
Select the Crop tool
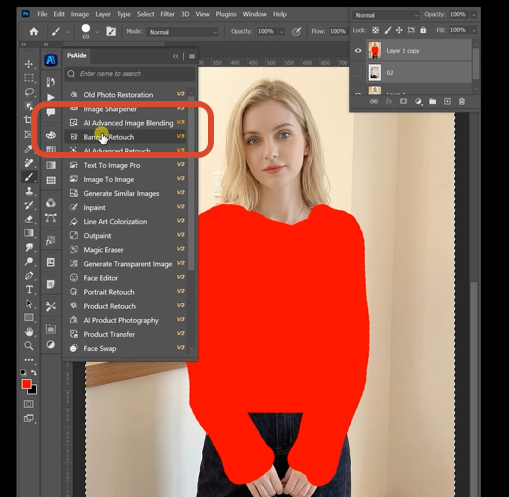[x=28, y=119]
